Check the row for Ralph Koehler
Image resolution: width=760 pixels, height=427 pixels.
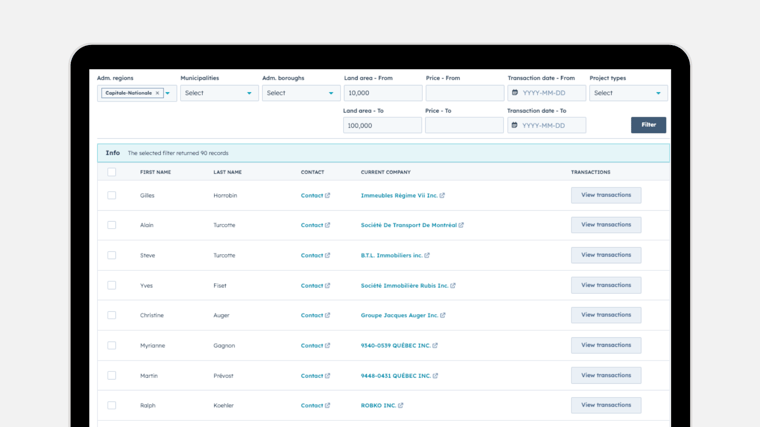[111, 405]
